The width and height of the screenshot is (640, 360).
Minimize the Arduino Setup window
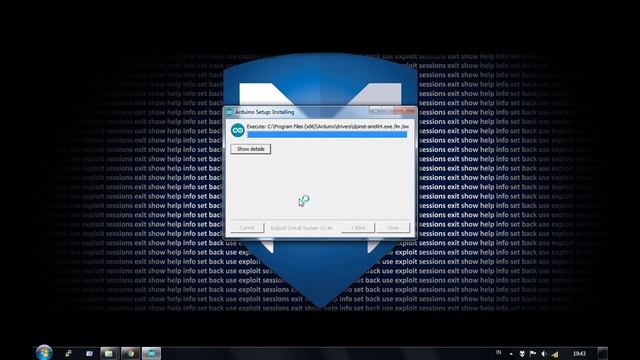[375, 111]
